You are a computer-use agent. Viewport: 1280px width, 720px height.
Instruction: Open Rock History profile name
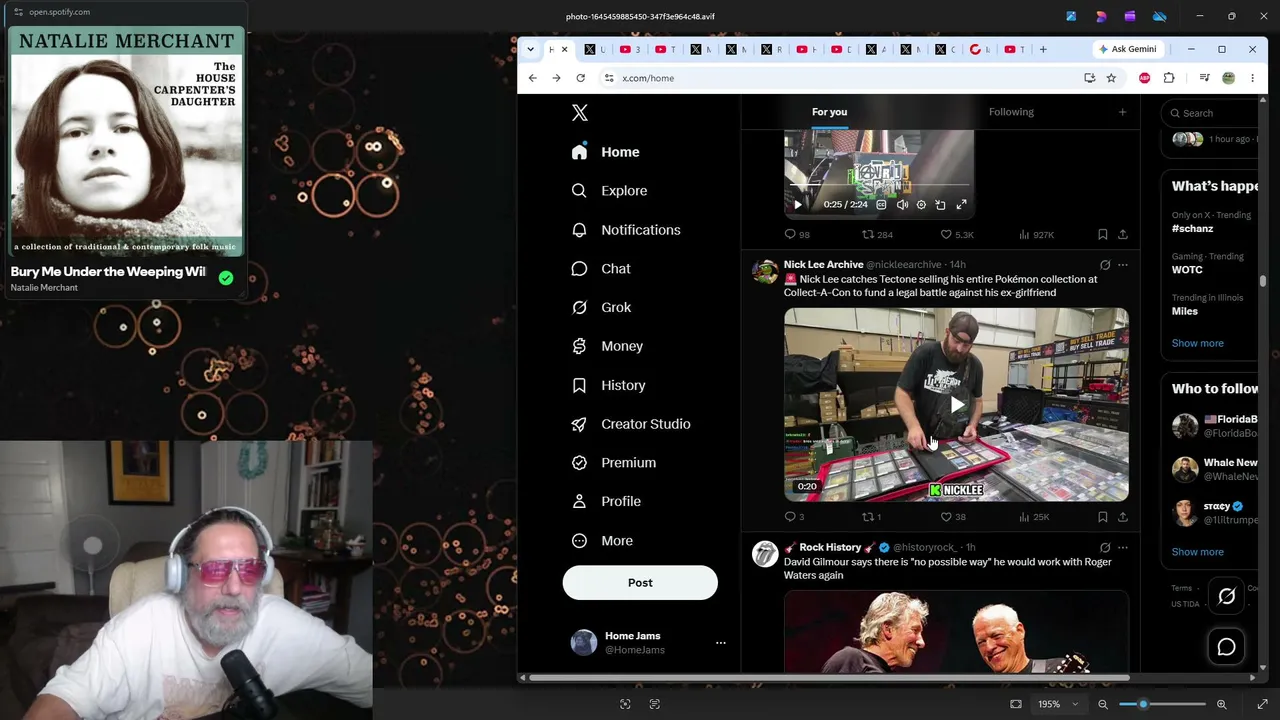[x=830, y=548]
